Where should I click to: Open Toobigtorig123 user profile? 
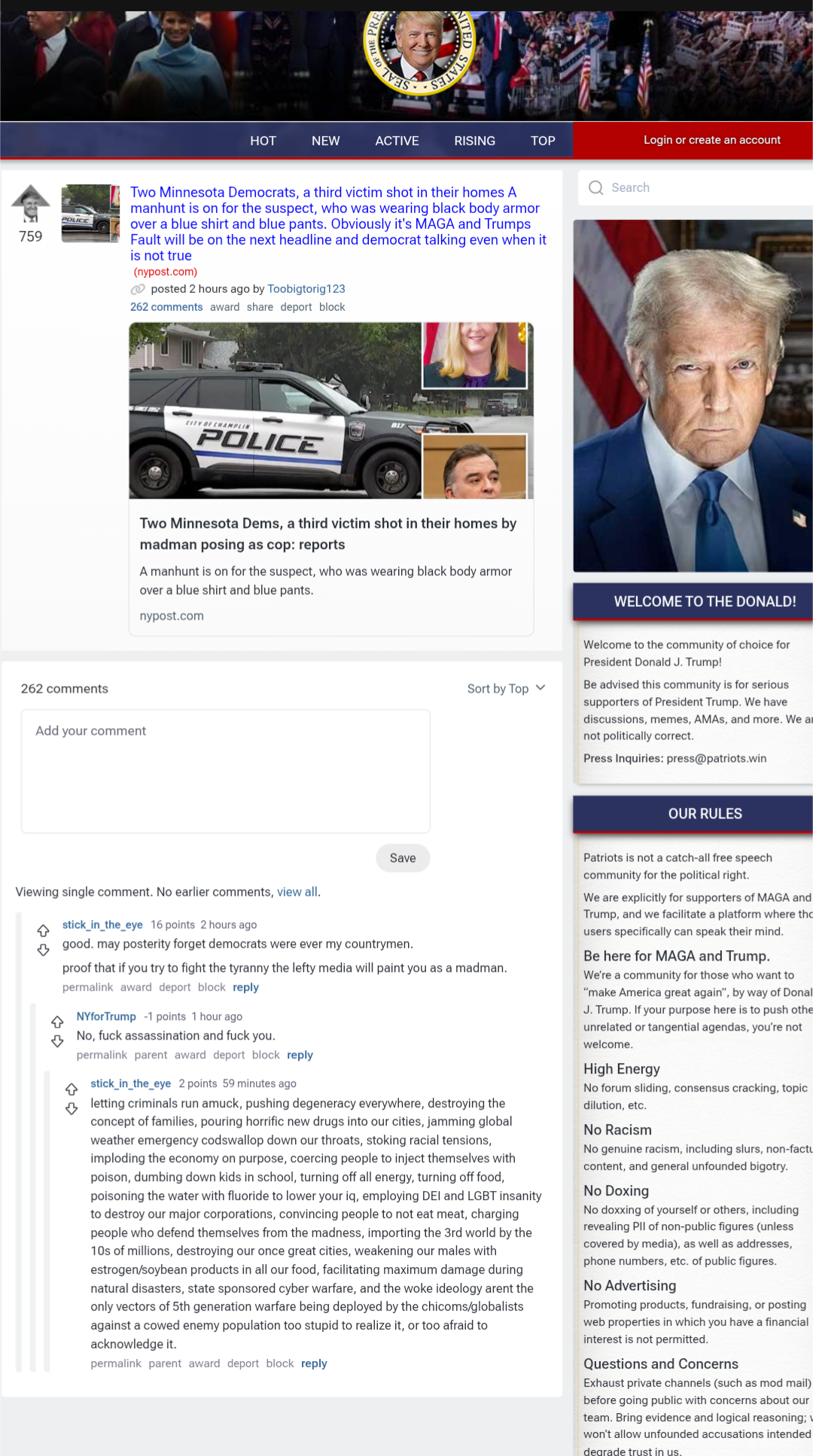(306, 289)
